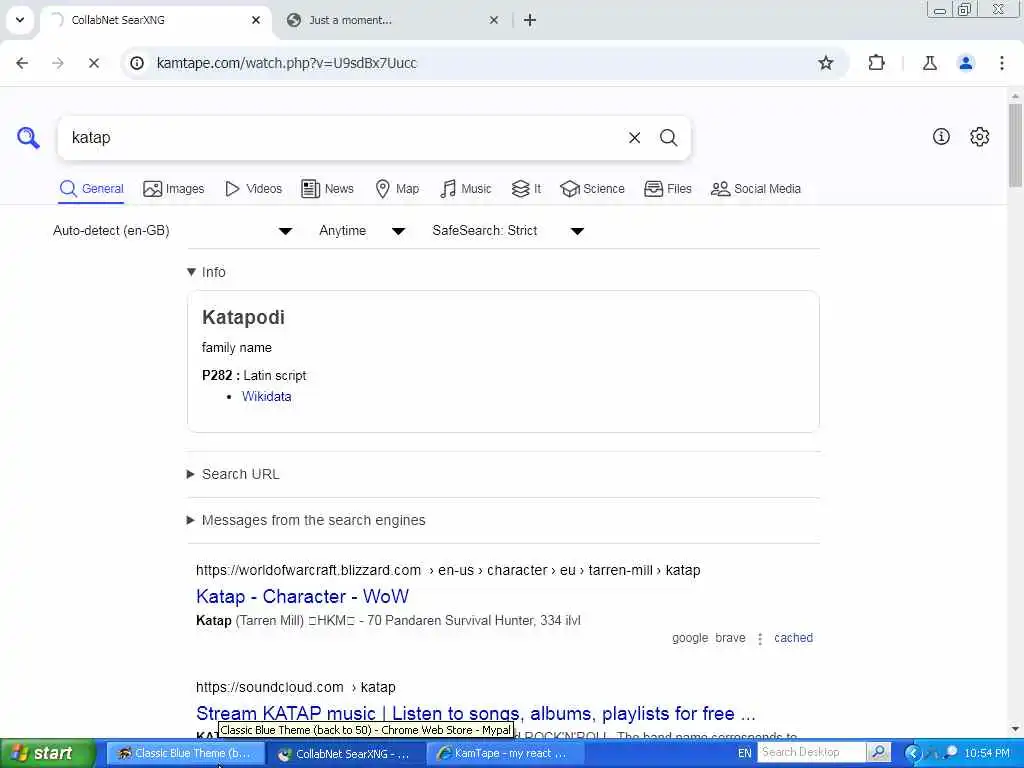Open the SafeSearch Strict dropdown
The image size is (1024, 768).
tap(507, 231)
